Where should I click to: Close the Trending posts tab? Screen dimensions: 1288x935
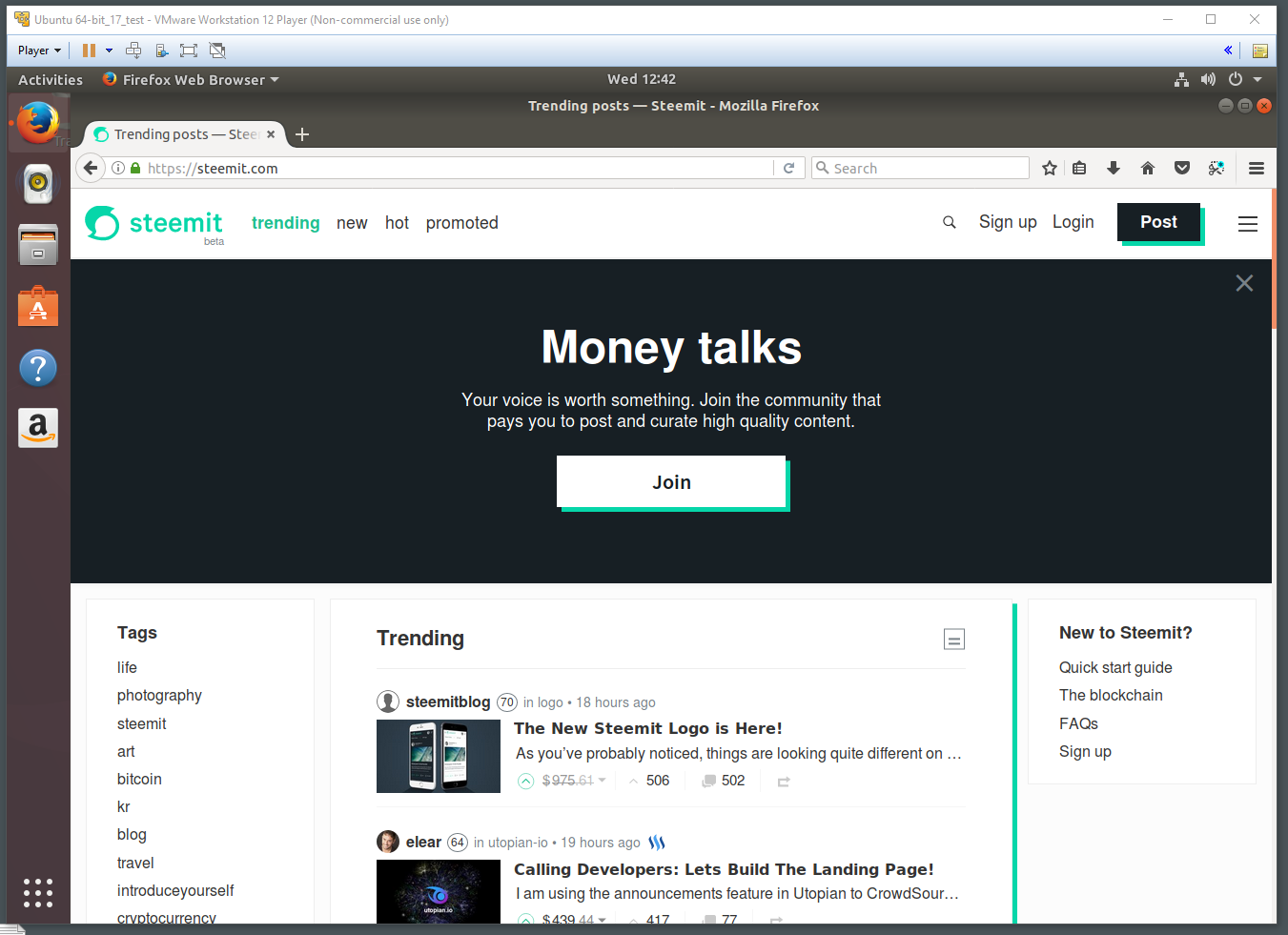point(271,134)
